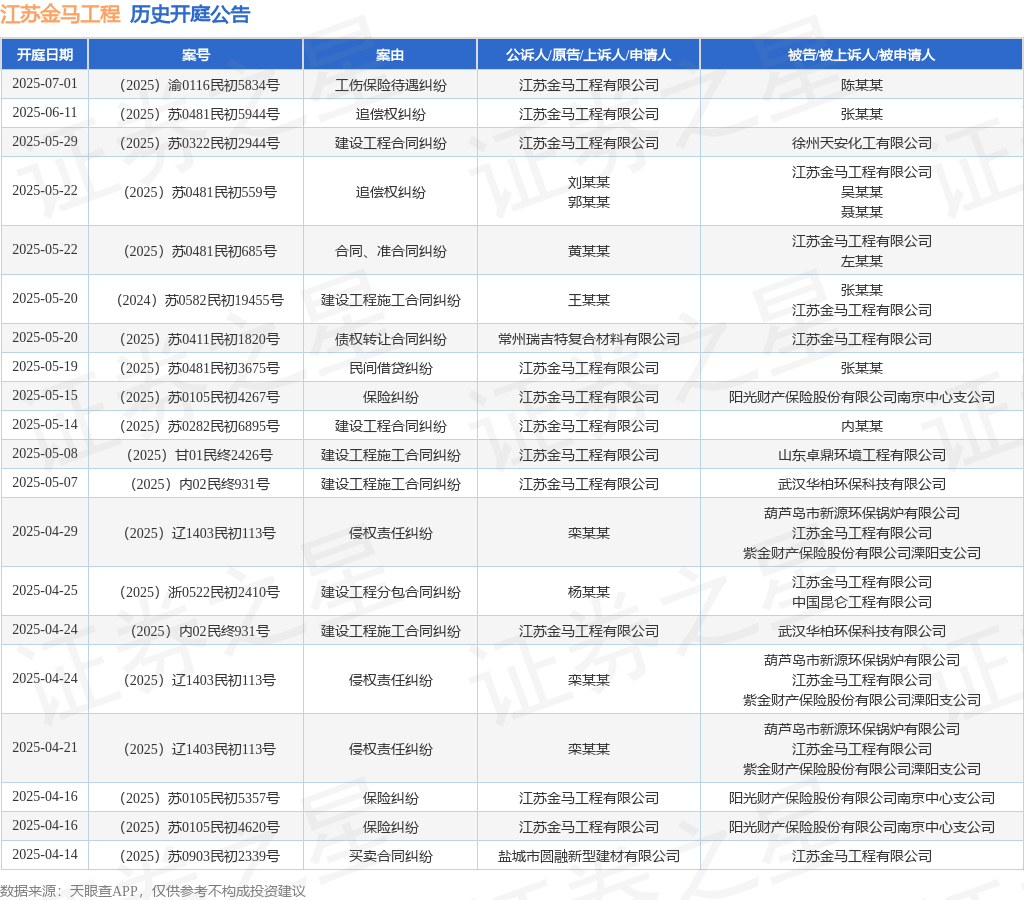This screenshot has width=1024, height=900.
Task: Select the 江苏金马工程 title text
Action: (x=60, y=14)
